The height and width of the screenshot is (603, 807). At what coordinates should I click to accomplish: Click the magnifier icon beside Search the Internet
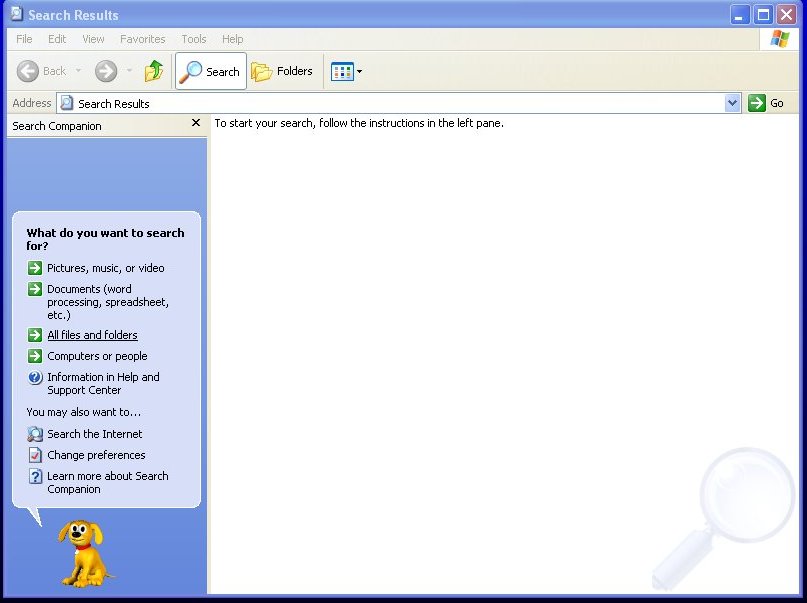35,434
